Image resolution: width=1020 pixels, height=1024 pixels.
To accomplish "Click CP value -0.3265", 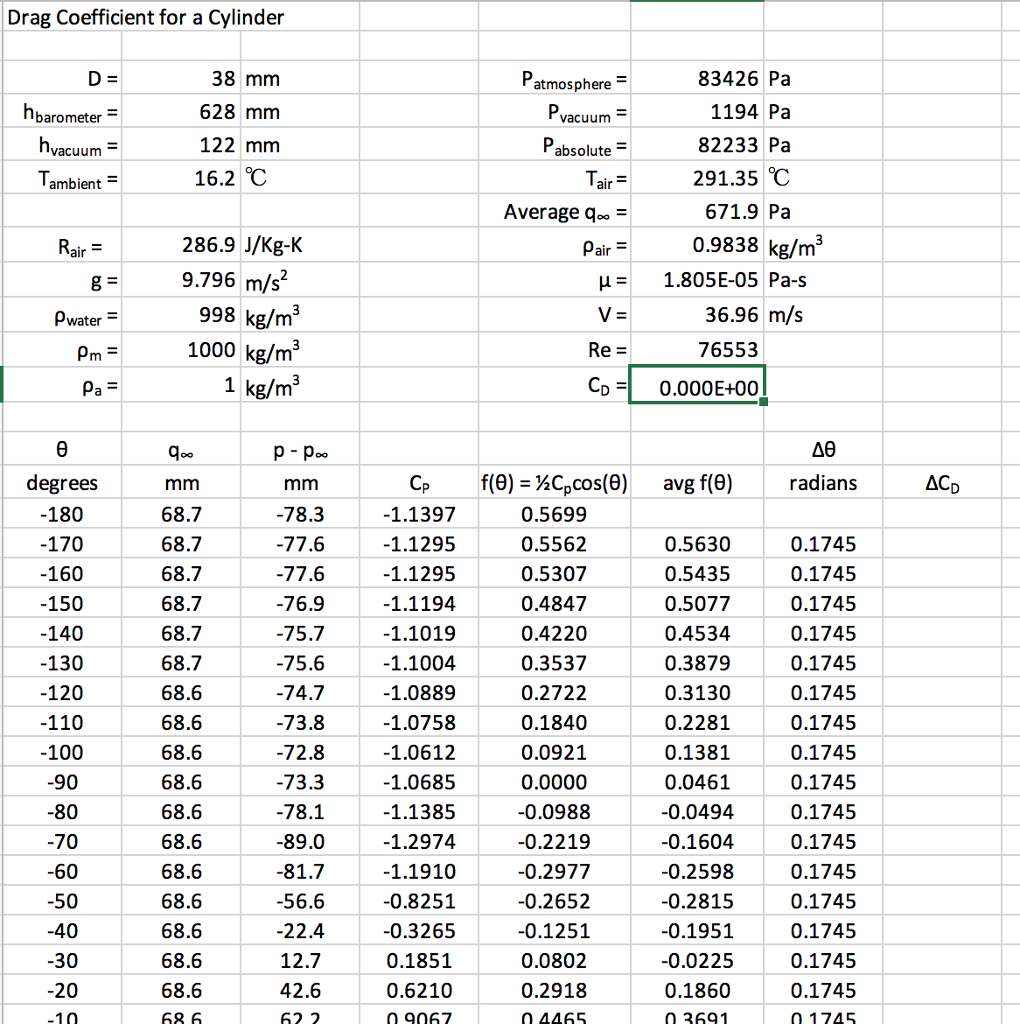I will (x=419, y=931).
